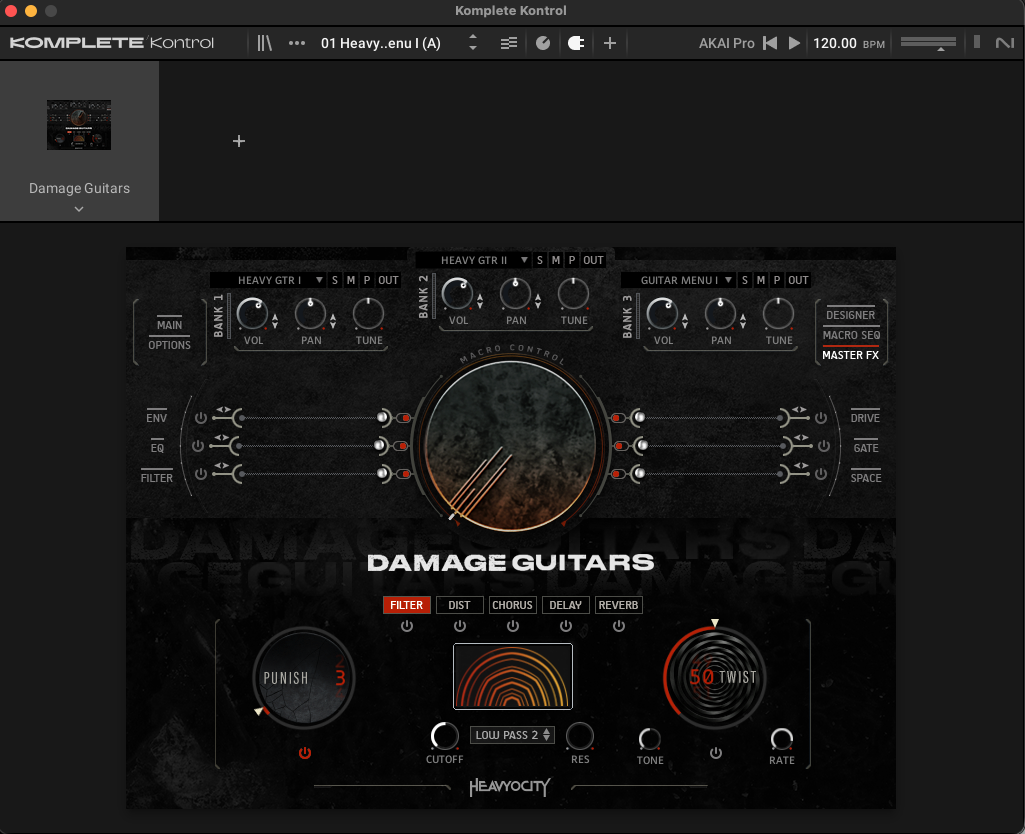Viewport: 1025px width, 834px height.
Task: Open the LOW PASS 2 filter type selector
Action: [x=512, y=734]
